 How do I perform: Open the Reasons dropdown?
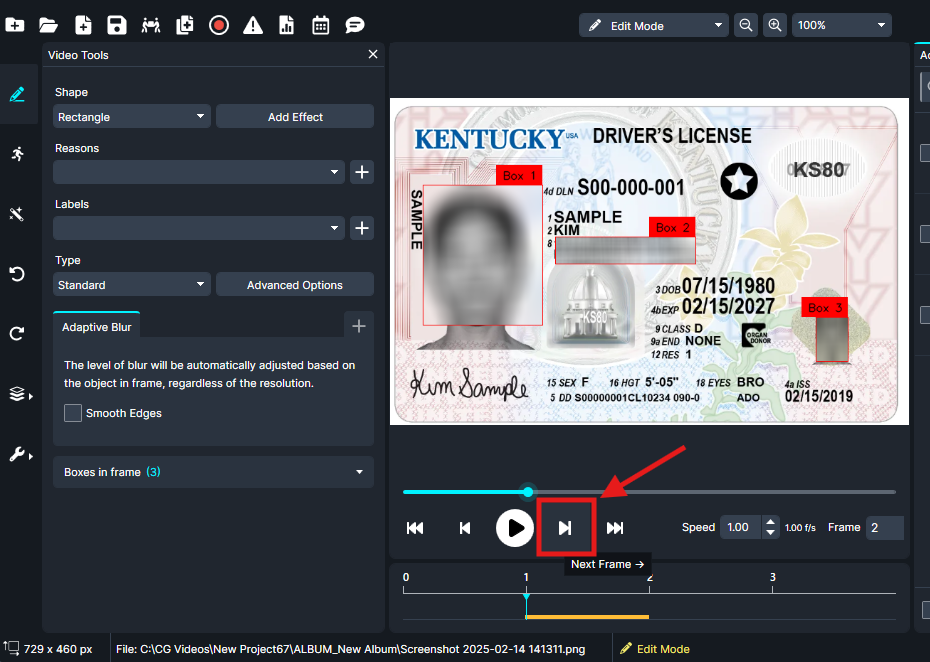click(x=199, y=172)
